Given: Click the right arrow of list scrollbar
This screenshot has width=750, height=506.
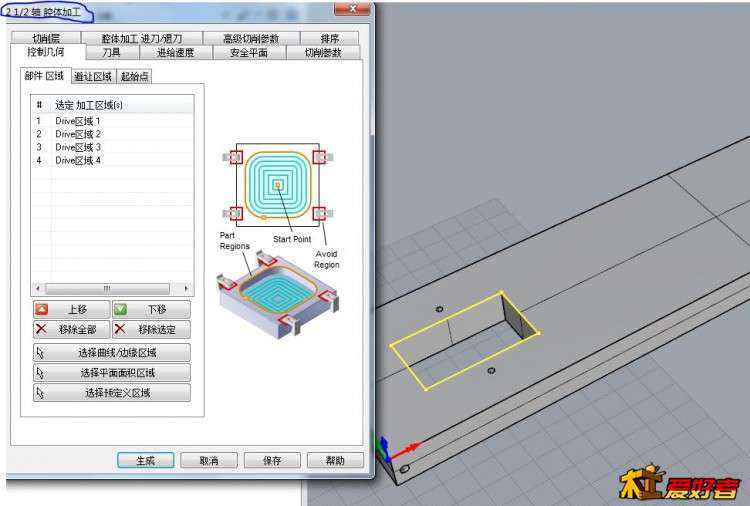Looking at the screenshot, I should pos(187,288).
